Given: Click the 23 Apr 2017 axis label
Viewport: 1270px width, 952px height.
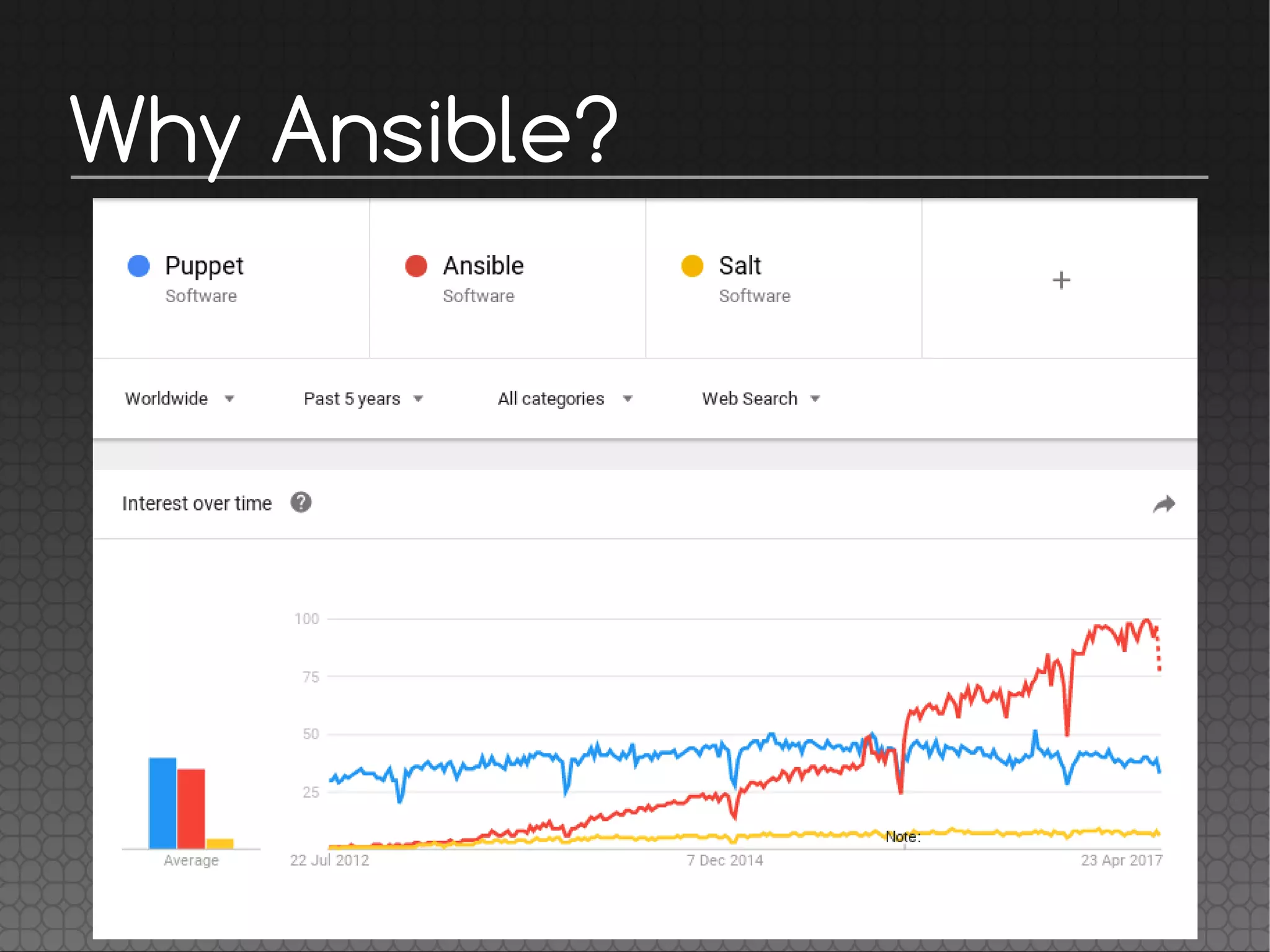Looking at the screenshot, I should click(x=1121, y=860).
